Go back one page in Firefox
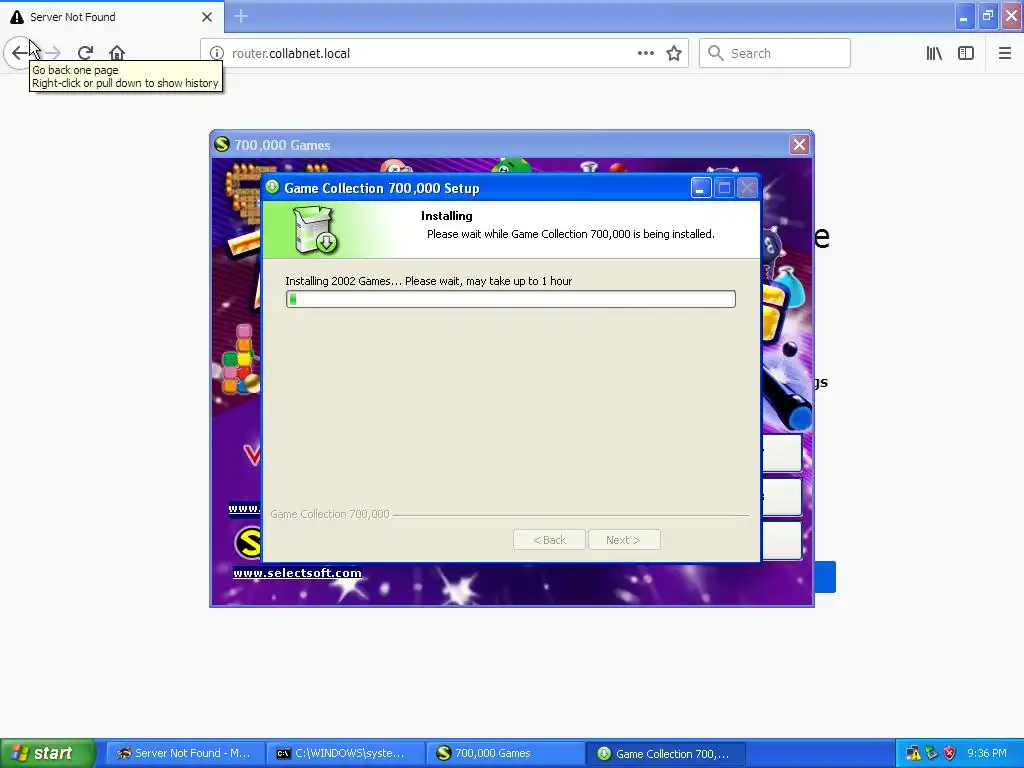This screenshot has height=768, width=1024. pyautogui.click(x=20, y=53)
